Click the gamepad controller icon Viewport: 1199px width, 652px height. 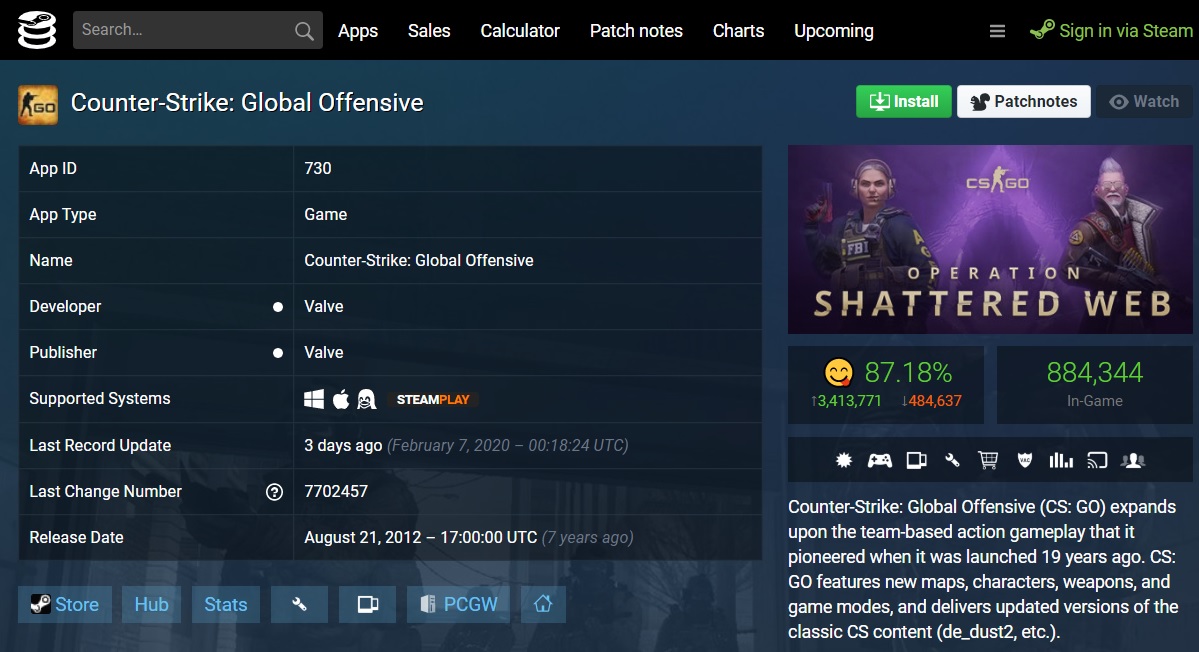tap(879, 460)
